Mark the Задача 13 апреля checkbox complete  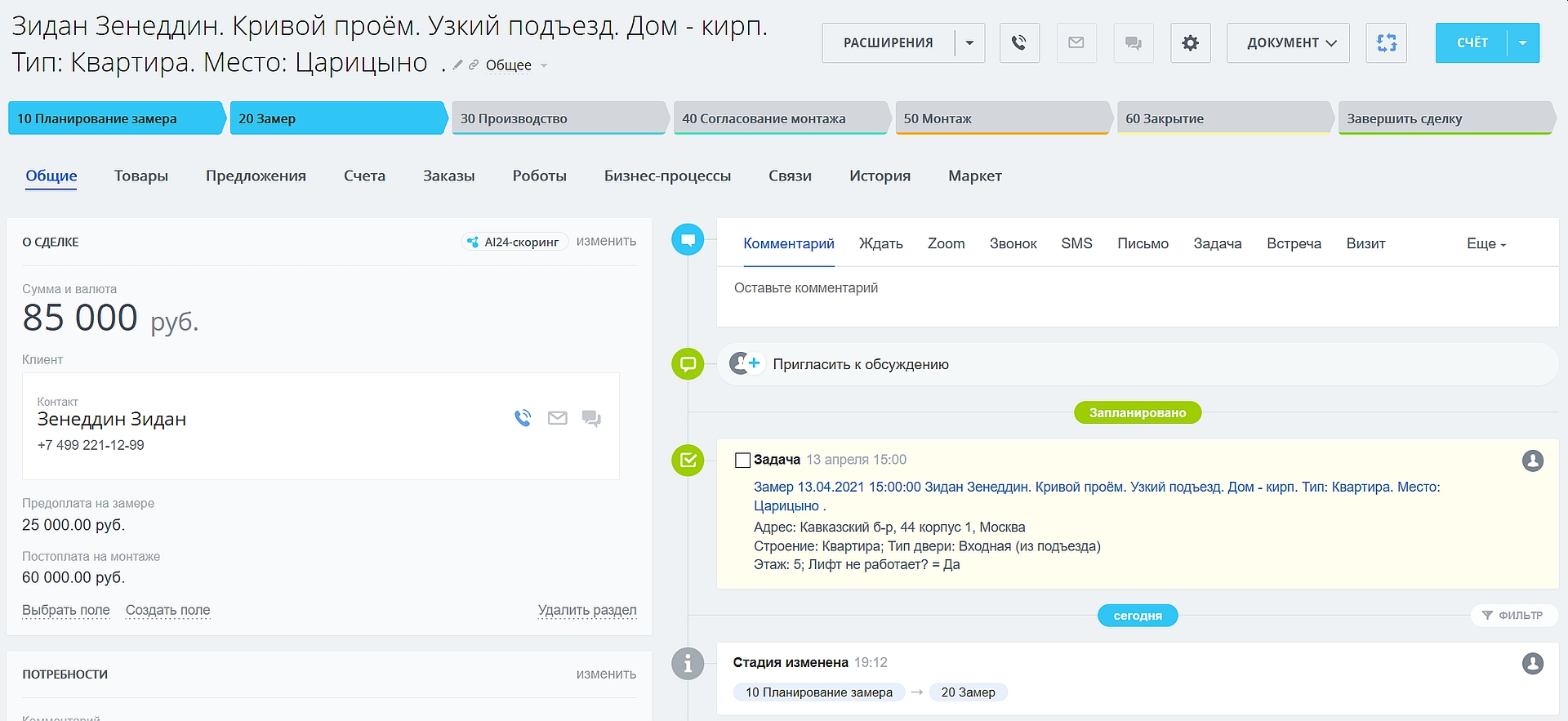point(742,461)
